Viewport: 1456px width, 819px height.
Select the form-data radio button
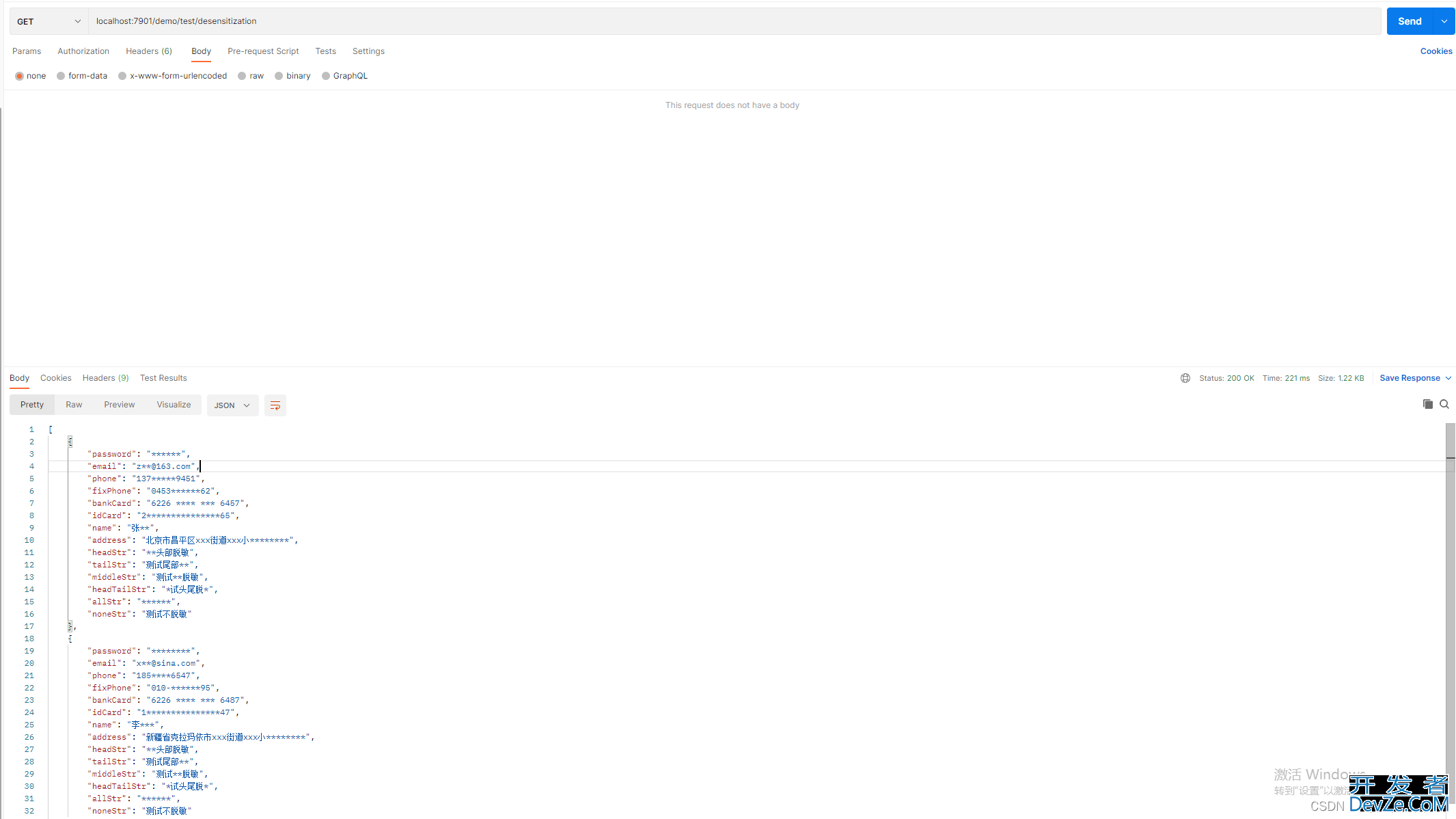62,76
